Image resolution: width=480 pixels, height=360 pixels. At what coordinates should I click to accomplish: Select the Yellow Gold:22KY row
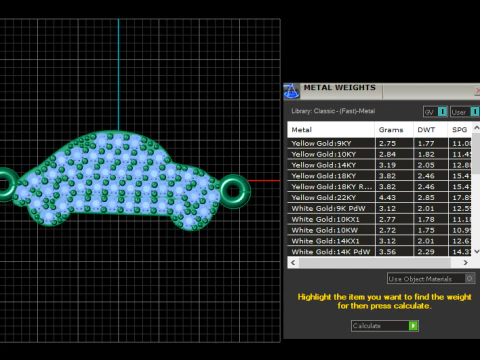pyautogui.click(x=379, y=198)
